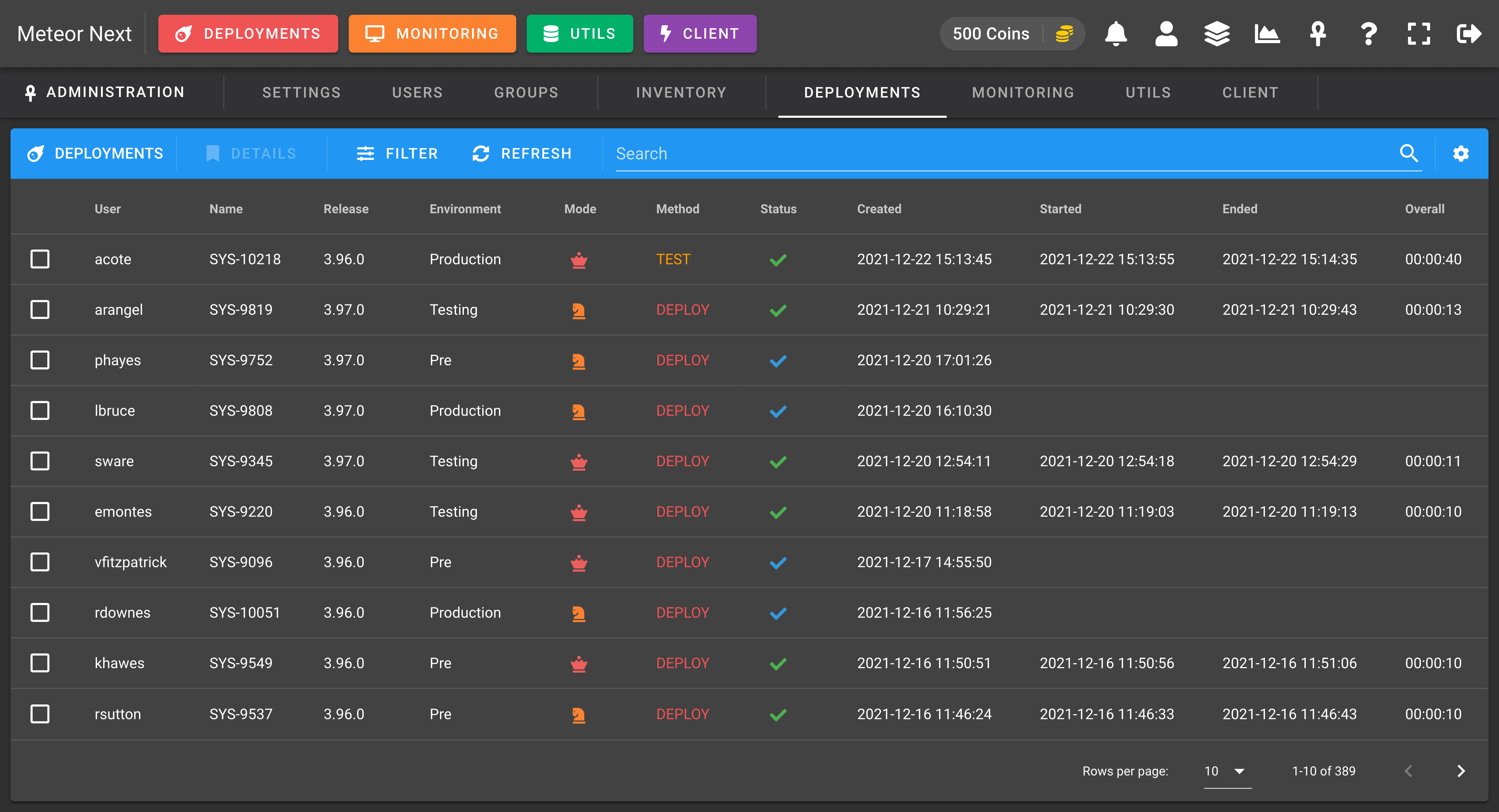Open the chart statistics icon
This screenshot has height=812, width=1499.
point(1267,34)
